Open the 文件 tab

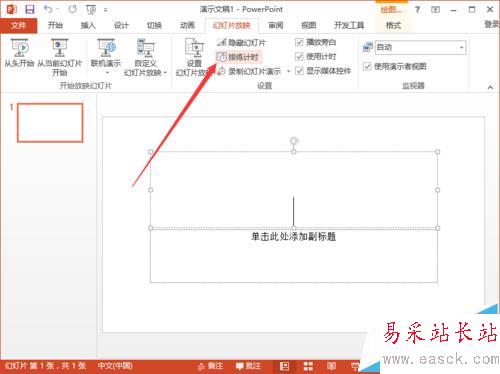(x=18, y=25)
